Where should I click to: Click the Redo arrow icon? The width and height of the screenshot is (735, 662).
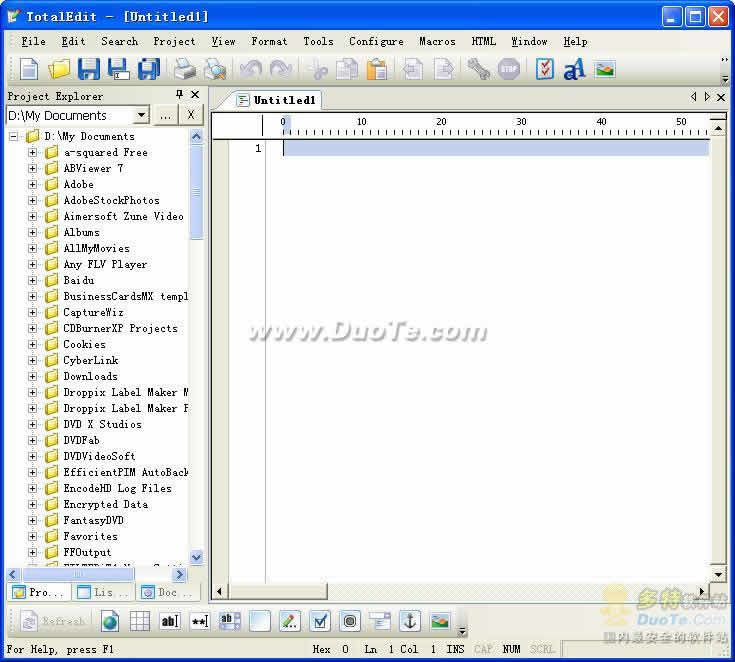(x=281, y=69)
